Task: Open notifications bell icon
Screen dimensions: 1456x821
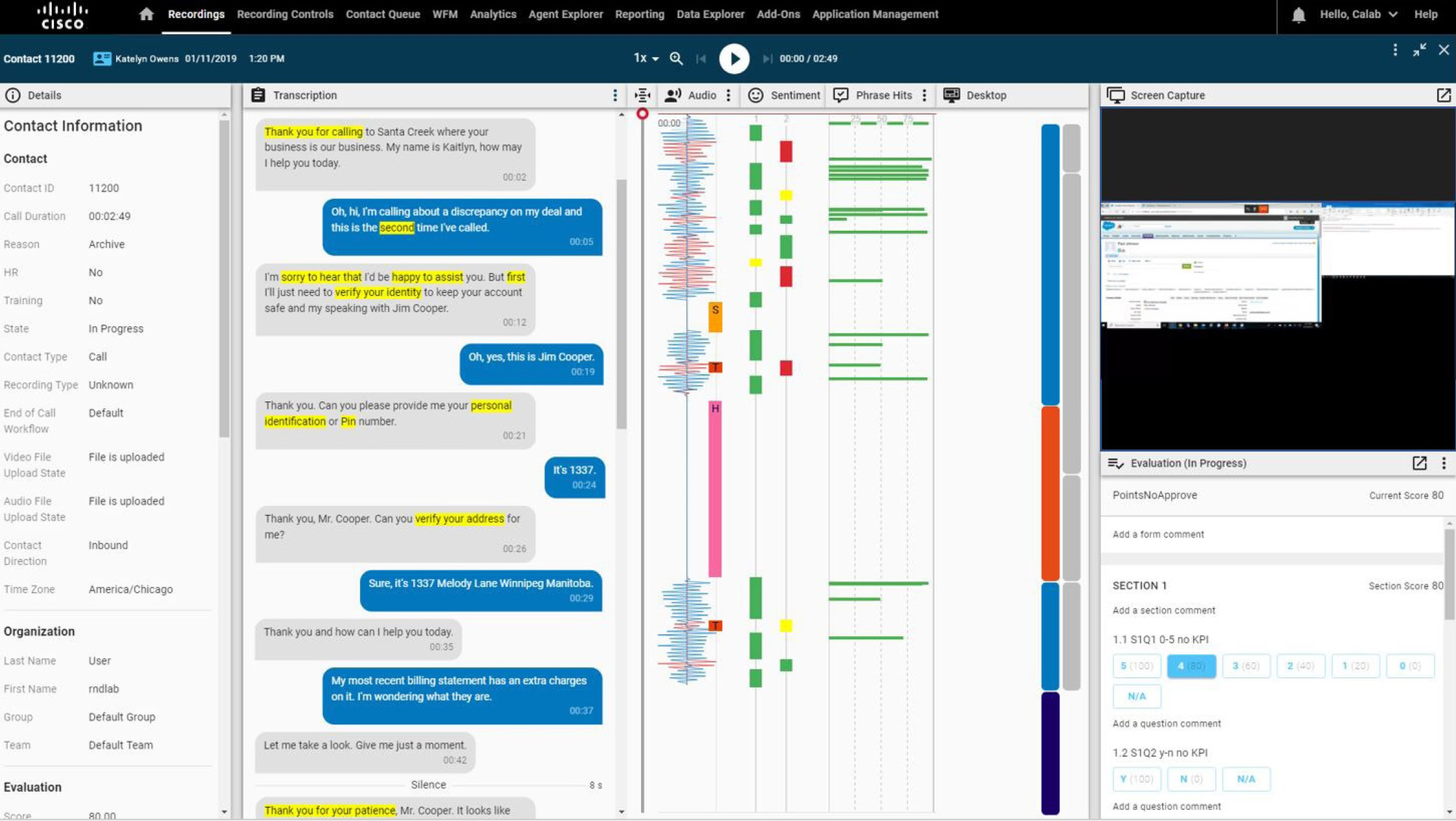Action: tap(1298, 14)
